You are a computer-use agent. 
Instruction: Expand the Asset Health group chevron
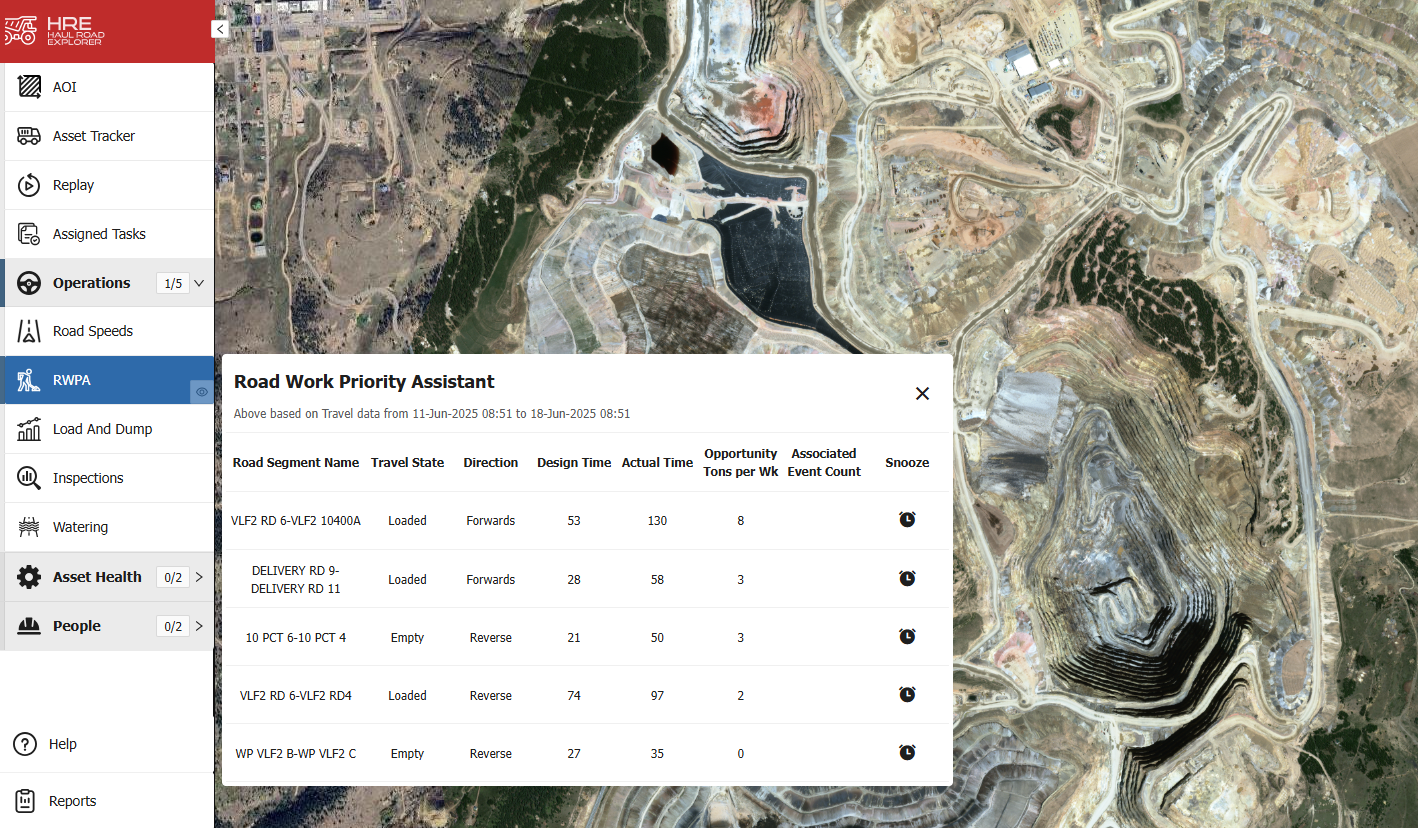[198, 577]
